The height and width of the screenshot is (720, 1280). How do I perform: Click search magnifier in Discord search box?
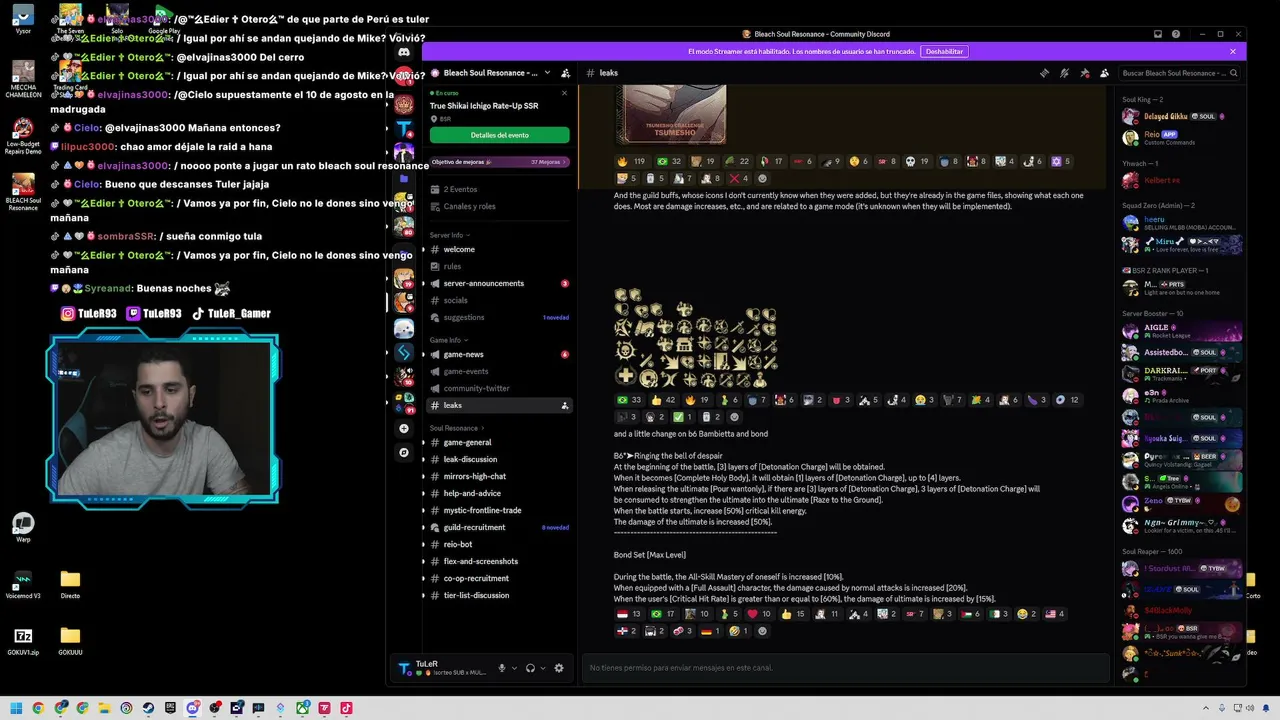[x=1233, y=73]
